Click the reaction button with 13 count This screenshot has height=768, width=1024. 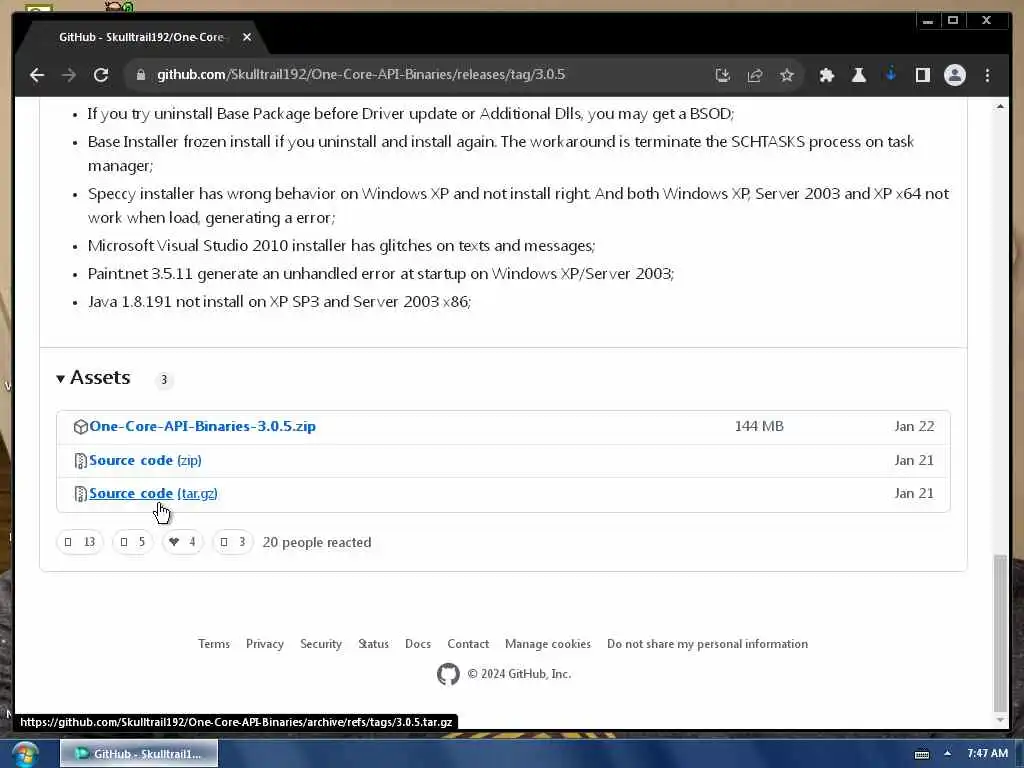tap(80, 542)
